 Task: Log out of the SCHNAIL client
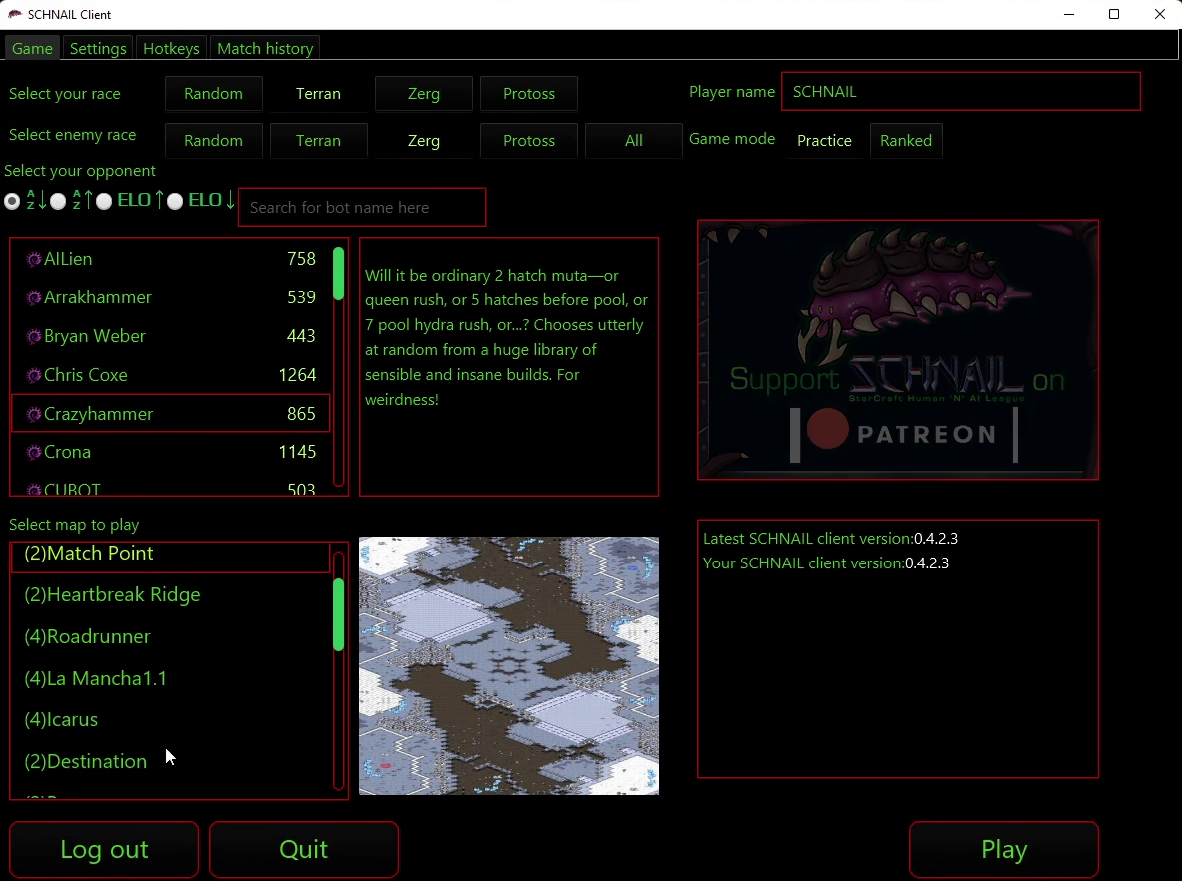coord(103,849)
